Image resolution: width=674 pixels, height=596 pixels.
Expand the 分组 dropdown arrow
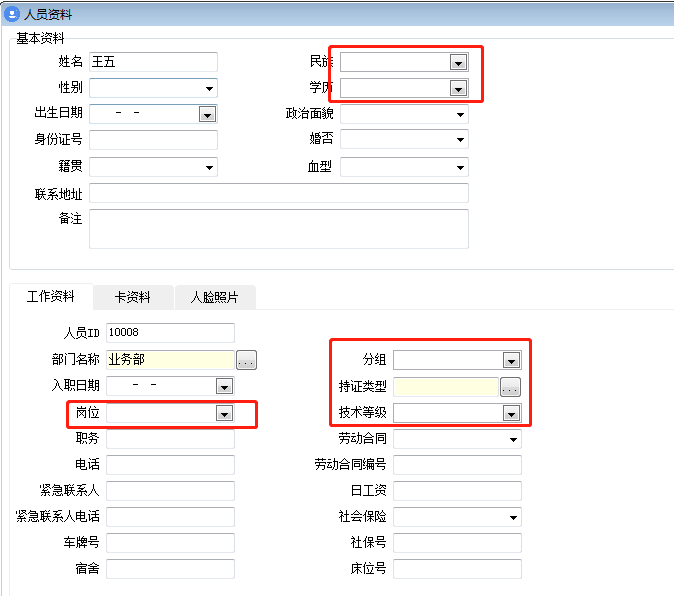pos(512,361)
